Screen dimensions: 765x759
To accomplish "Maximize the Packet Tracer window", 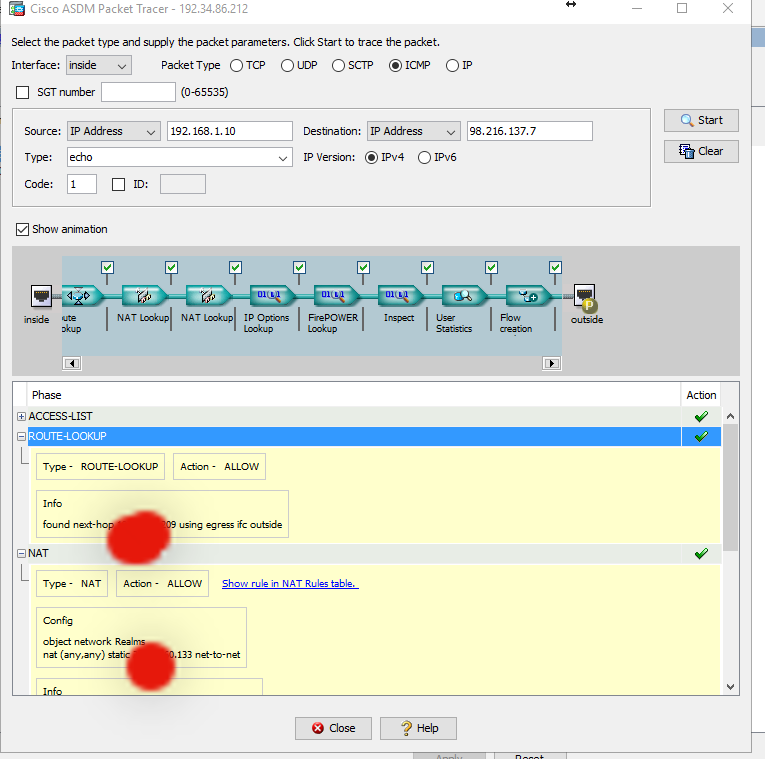I will 682,9.
